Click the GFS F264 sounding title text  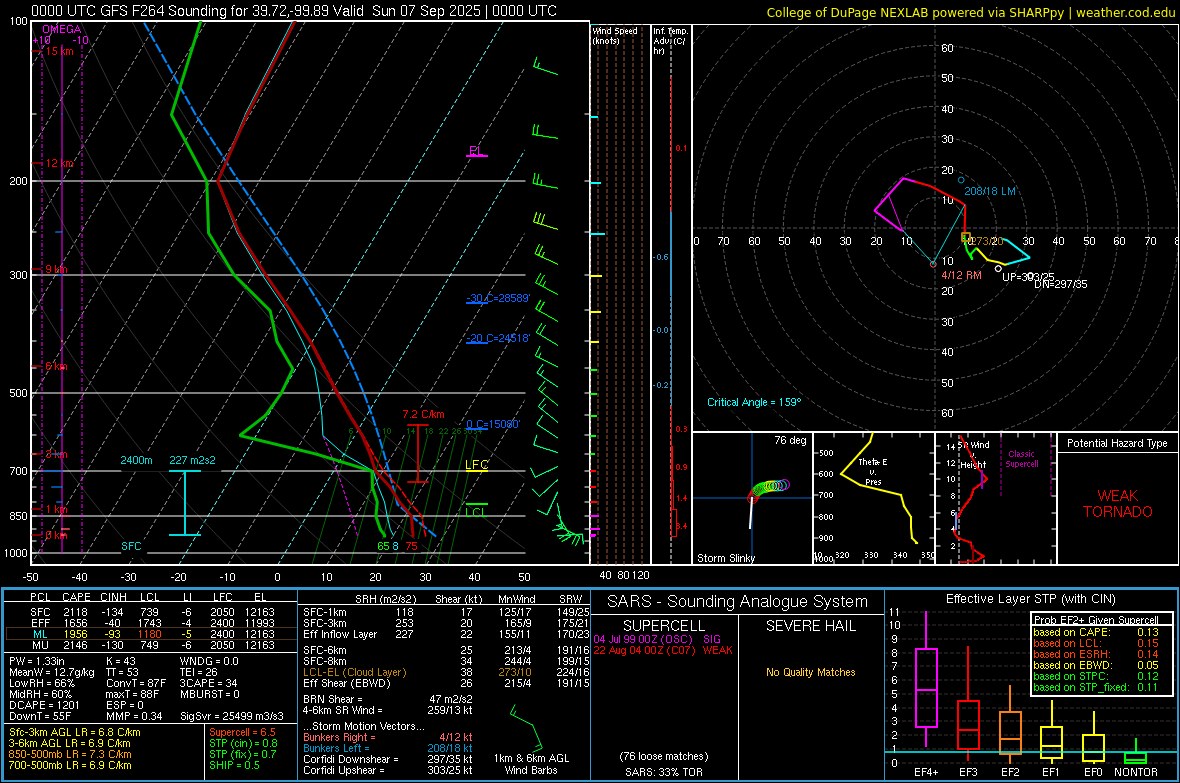click(294, 11)
